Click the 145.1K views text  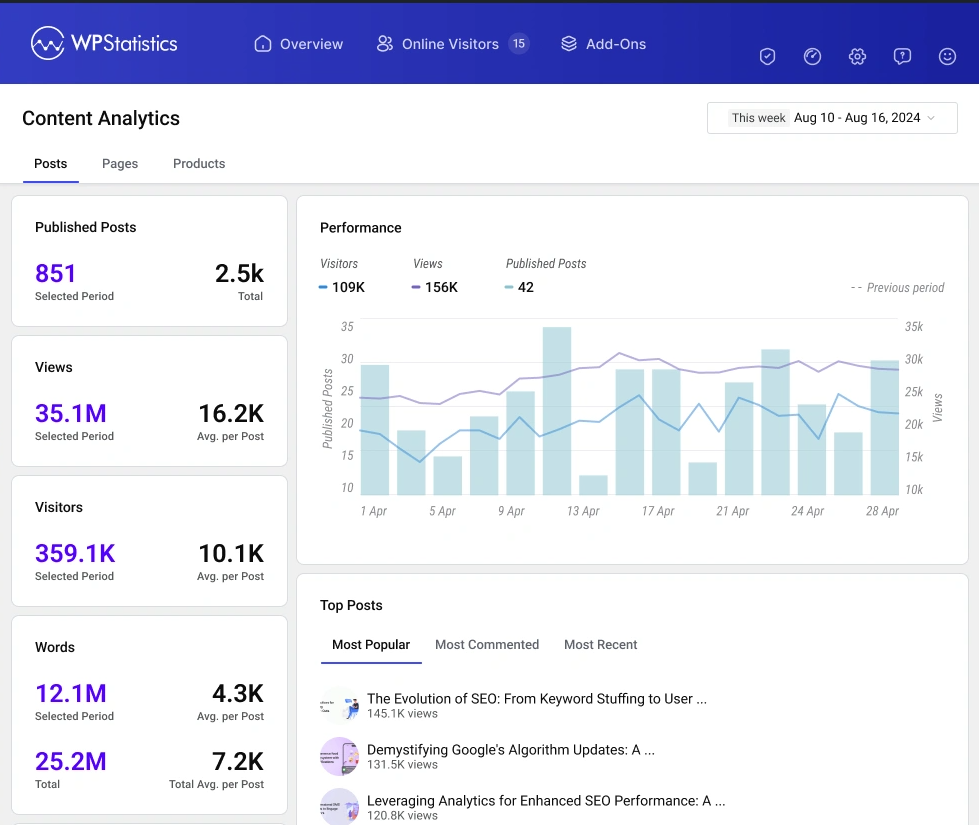[402, 714]
